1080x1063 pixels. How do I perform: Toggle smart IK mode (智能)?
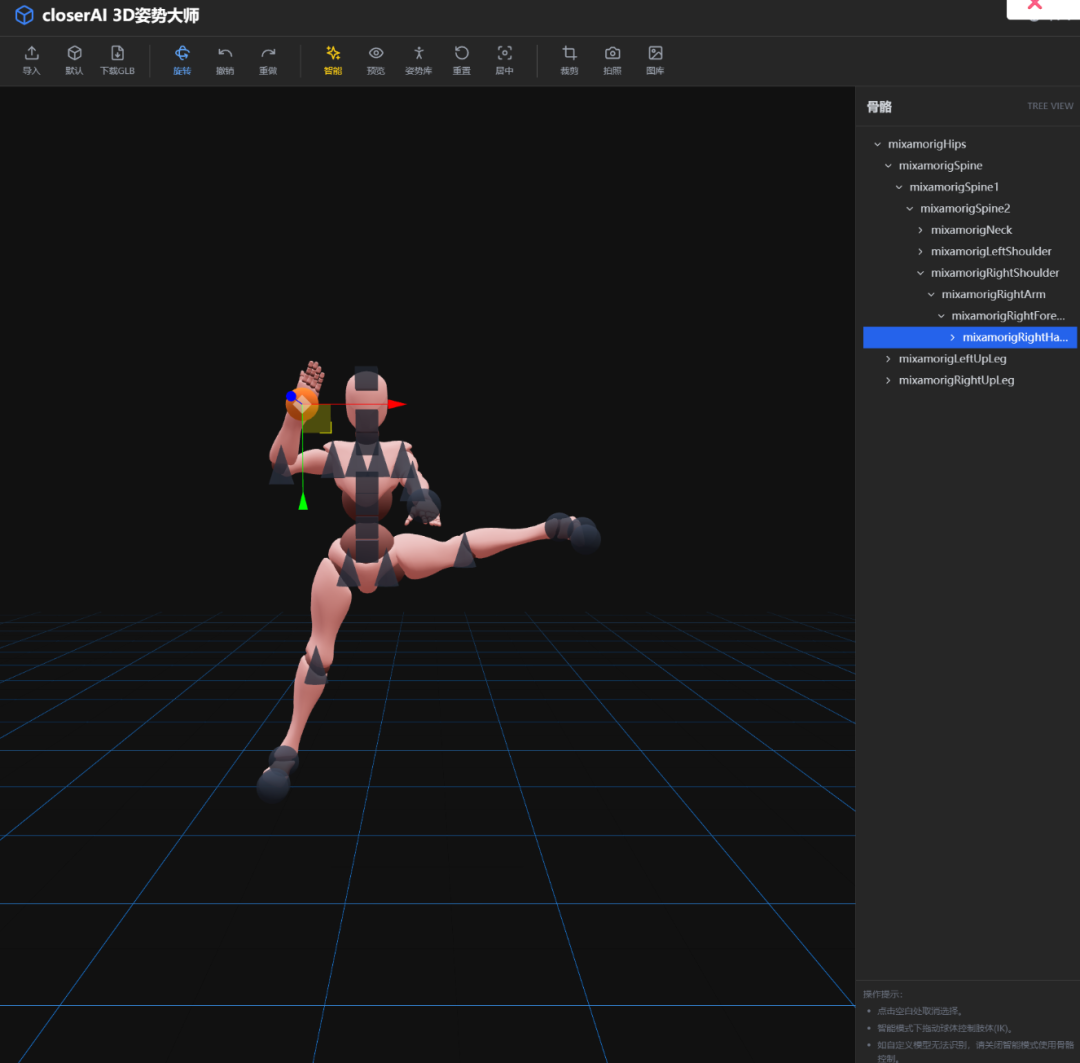tap(333, 59)
